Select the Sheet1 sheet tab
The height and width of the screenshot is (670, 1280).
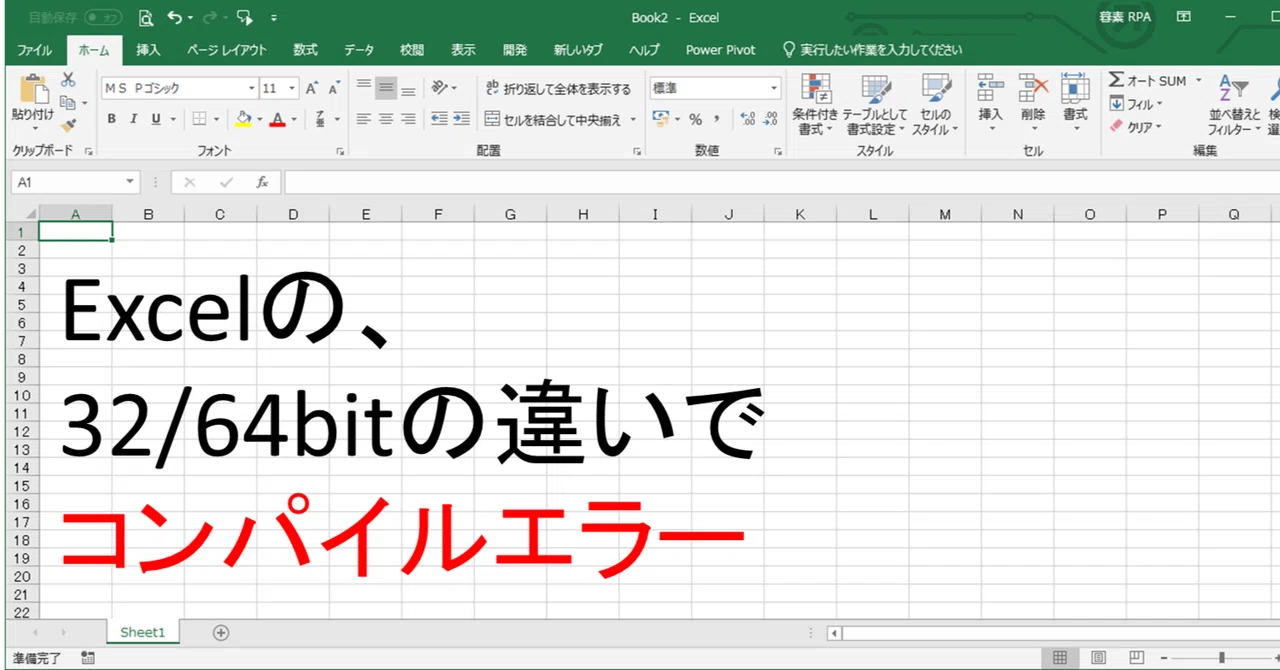(142, 632)
